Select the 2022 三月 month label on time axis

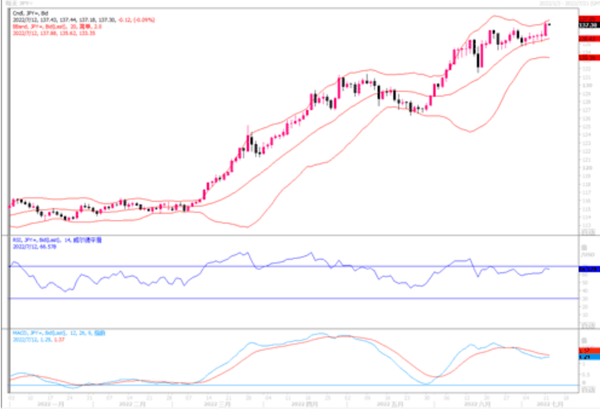[217, 404]
